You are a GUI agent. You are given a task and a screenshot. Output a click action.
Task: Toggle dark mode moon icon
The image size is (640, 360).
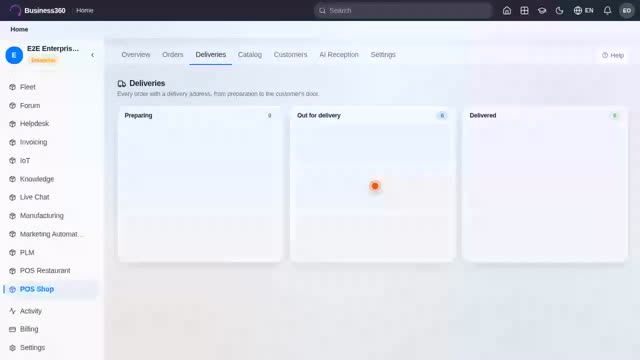tap(560, 11)
